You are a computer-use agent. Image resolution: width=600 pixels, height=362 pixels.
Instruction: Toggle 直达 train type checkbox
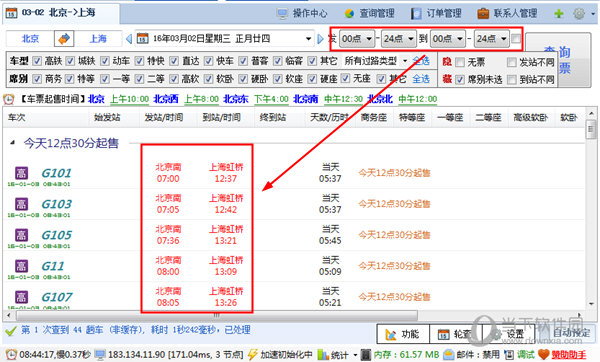point(174,61)
